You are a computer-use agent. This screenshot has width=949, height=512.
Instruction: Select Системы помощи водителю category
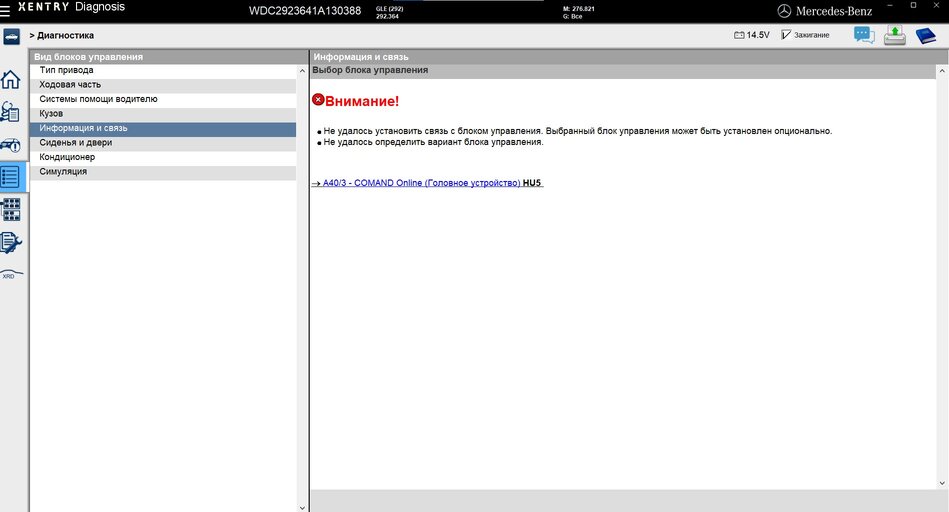point(163,99)
